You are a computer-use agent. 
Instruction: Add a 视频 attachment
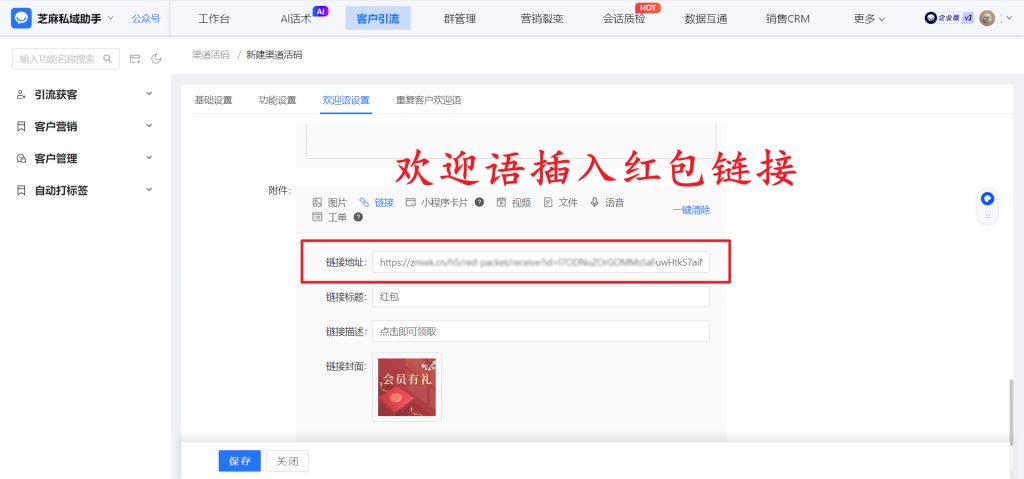(x=513, y=203)
